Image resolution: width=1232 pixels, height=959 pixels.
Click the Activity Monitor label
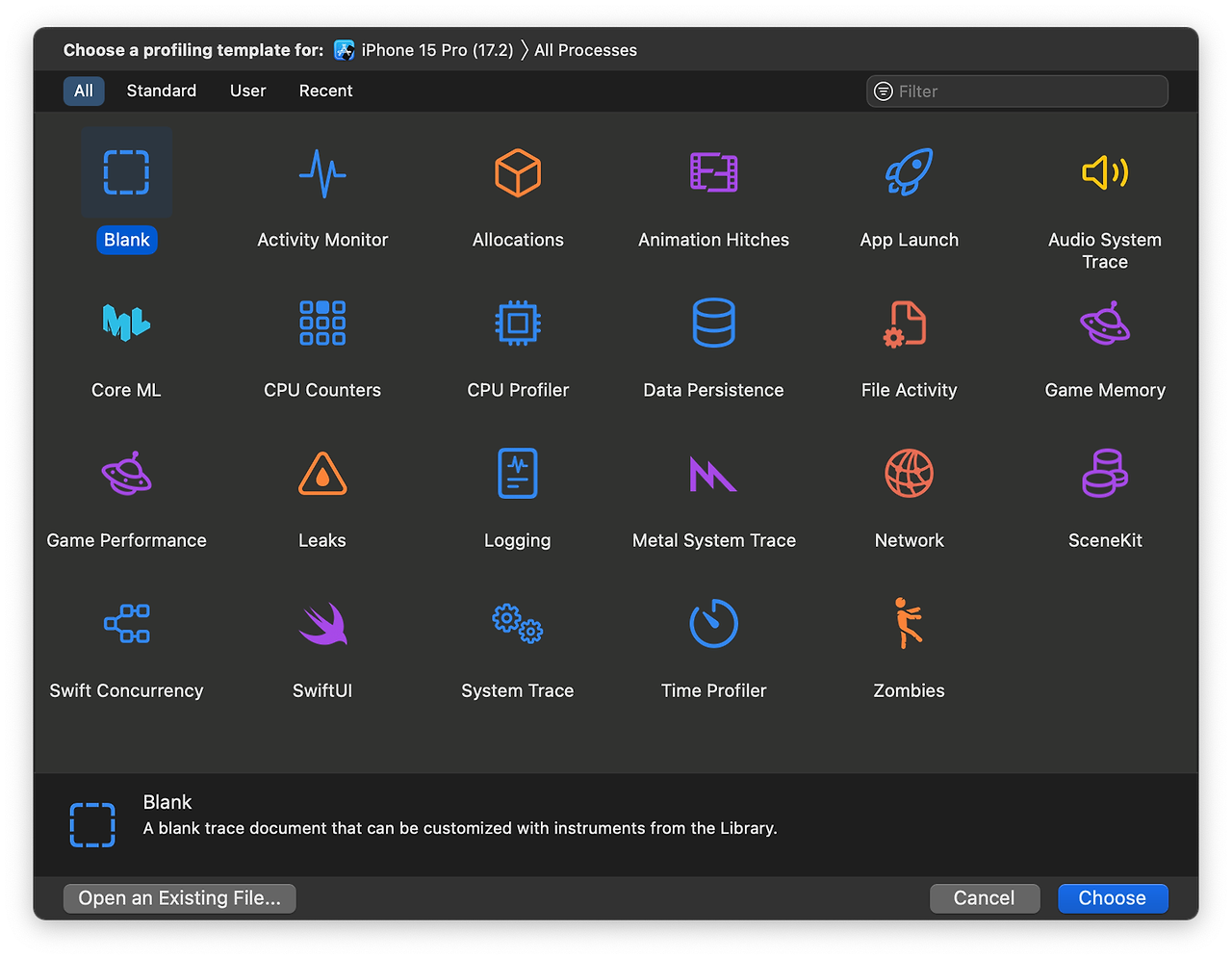click(x=322, y=240)
